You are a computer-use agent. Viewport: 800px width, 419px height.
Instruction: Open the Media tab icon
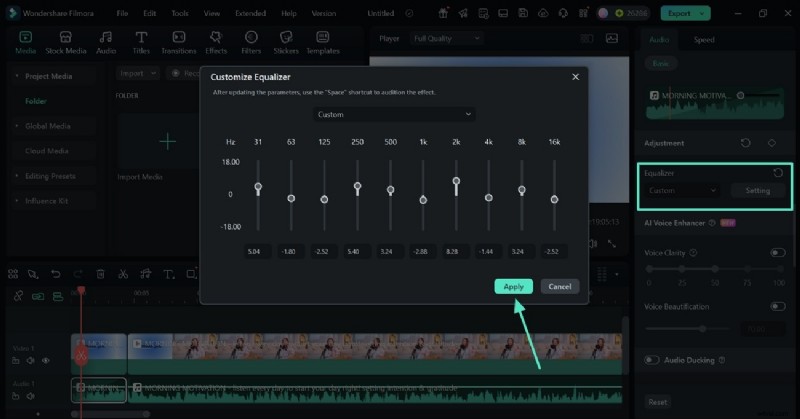pos(26,37)
